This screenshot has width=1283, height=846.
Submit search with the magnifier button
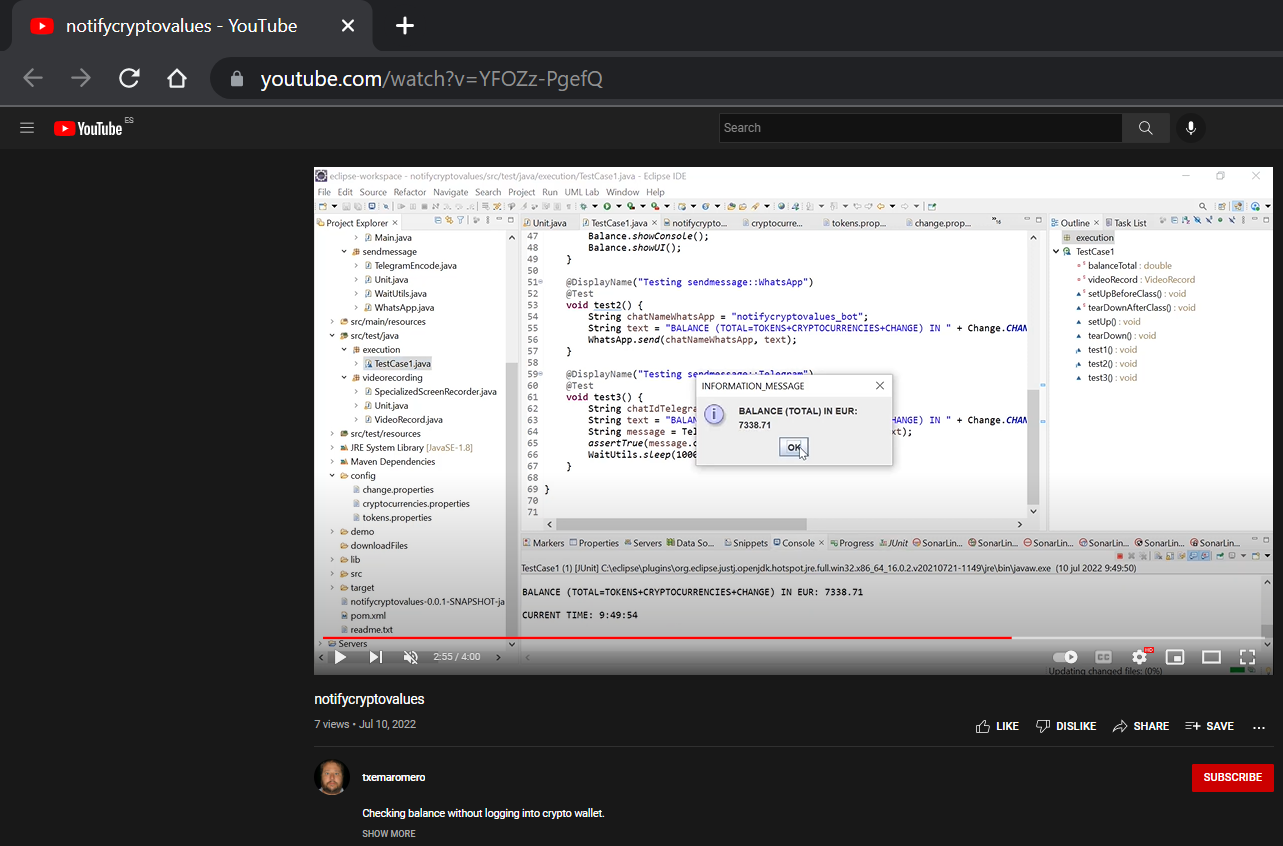click(1145, 128)
